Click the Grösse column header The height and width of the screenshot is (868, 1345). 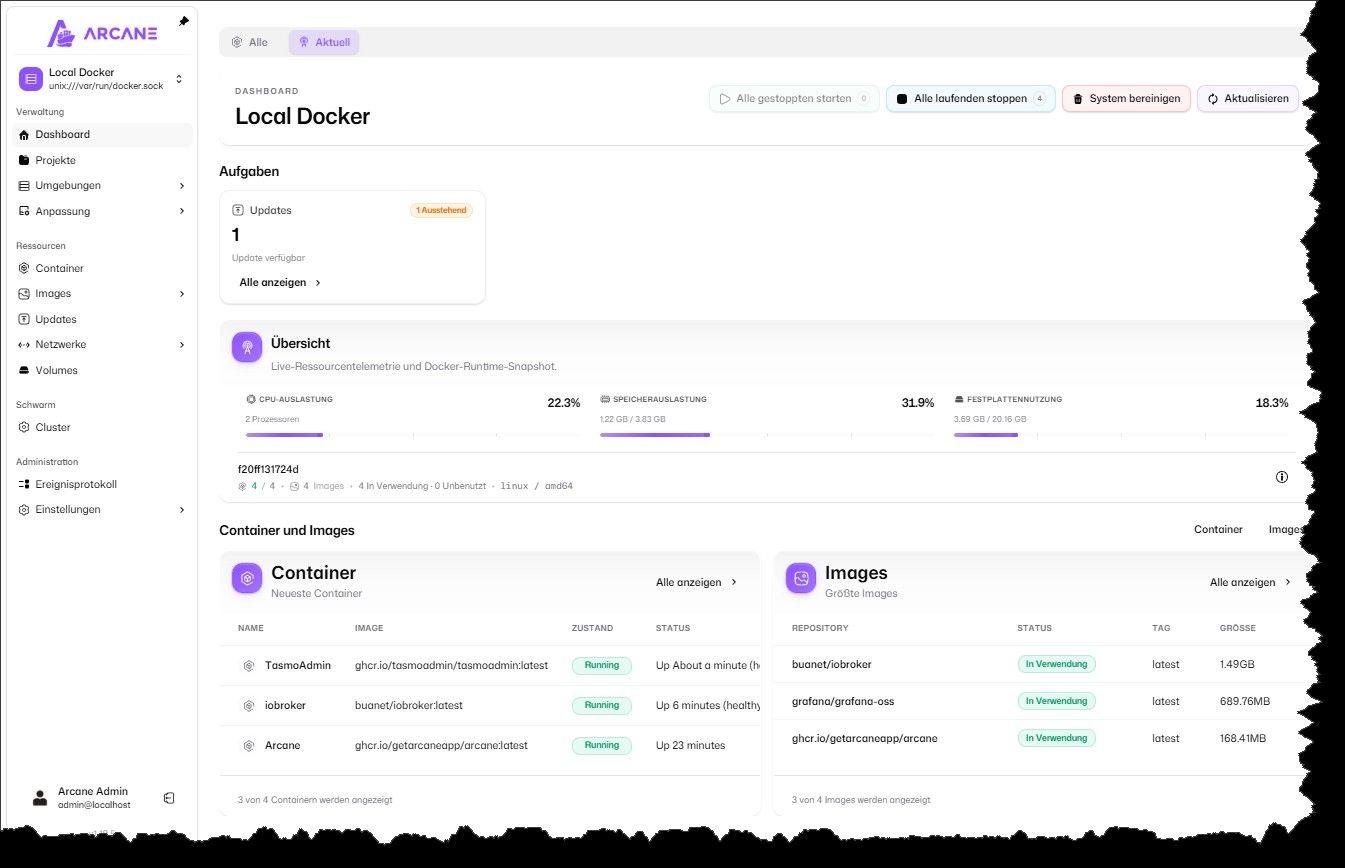click(x=1238, y=628)
